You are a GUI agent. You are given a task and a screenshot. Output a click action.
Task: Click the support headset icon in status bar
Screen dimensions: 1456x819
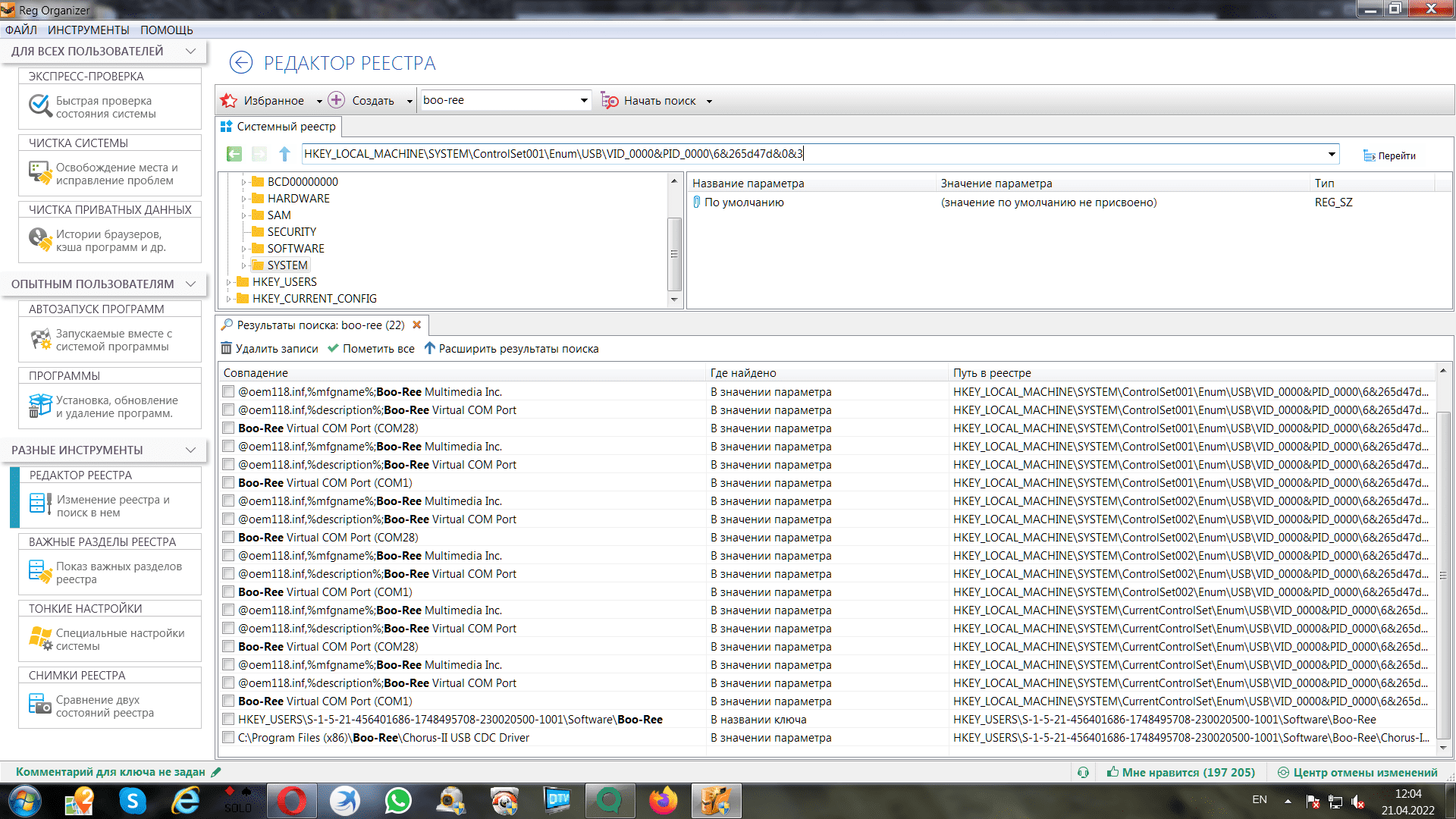pyautogui.click(x=1083, y=772)
